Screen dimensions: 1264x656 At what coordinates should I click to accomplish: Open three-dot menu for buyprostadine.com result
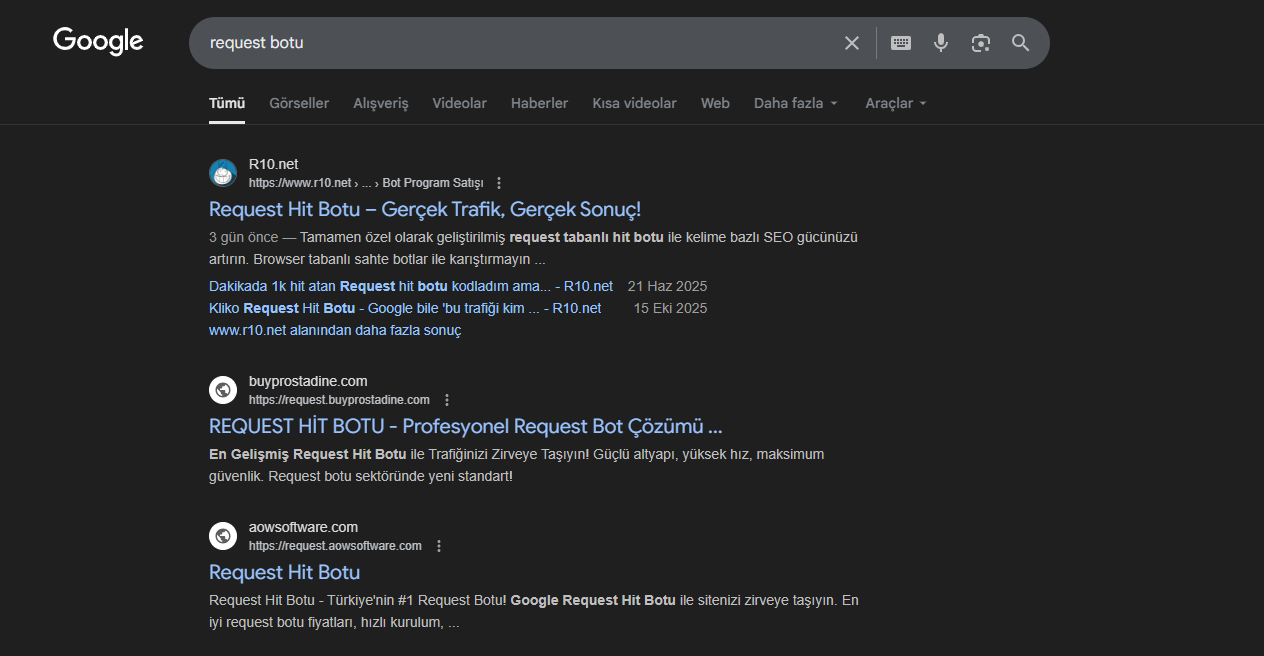coord(447,400)
